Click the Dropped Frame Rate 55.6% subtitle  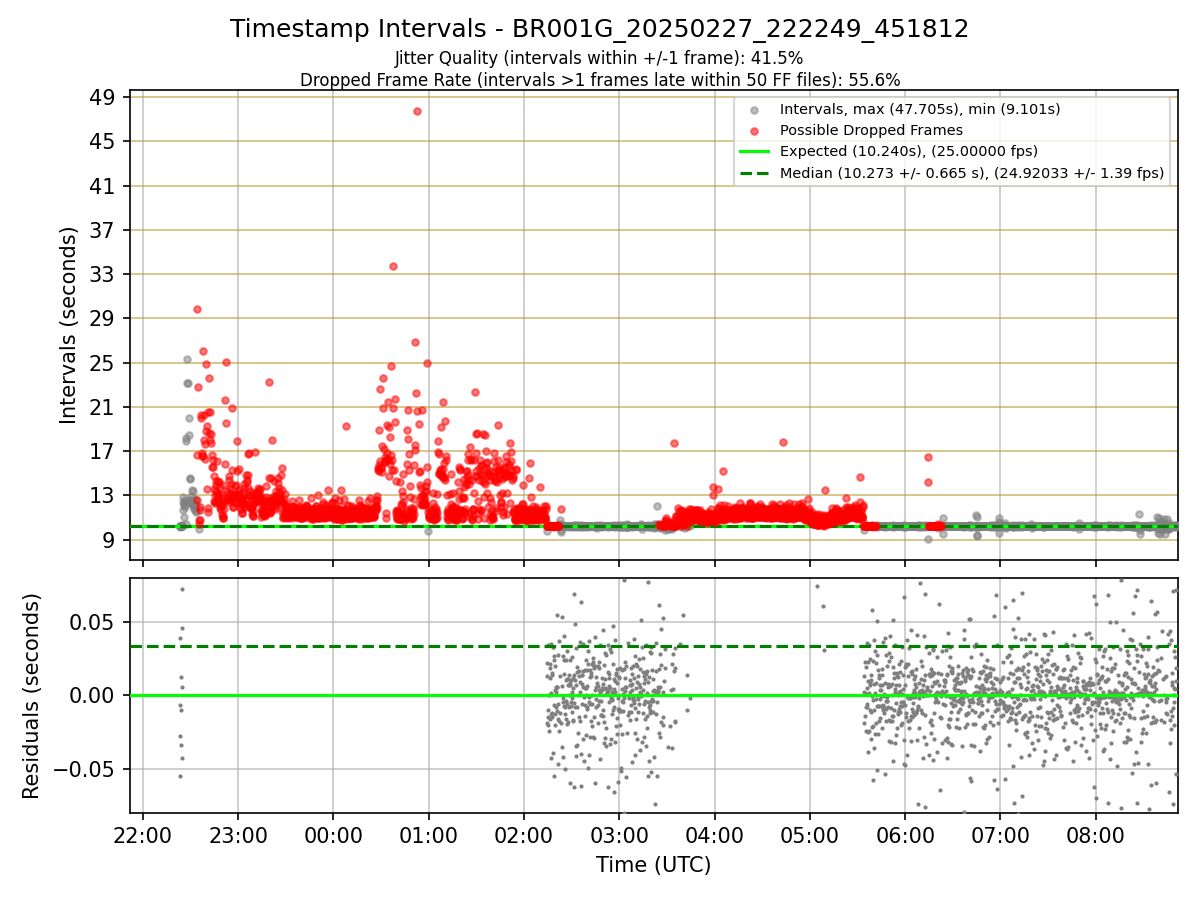point(600,79)
